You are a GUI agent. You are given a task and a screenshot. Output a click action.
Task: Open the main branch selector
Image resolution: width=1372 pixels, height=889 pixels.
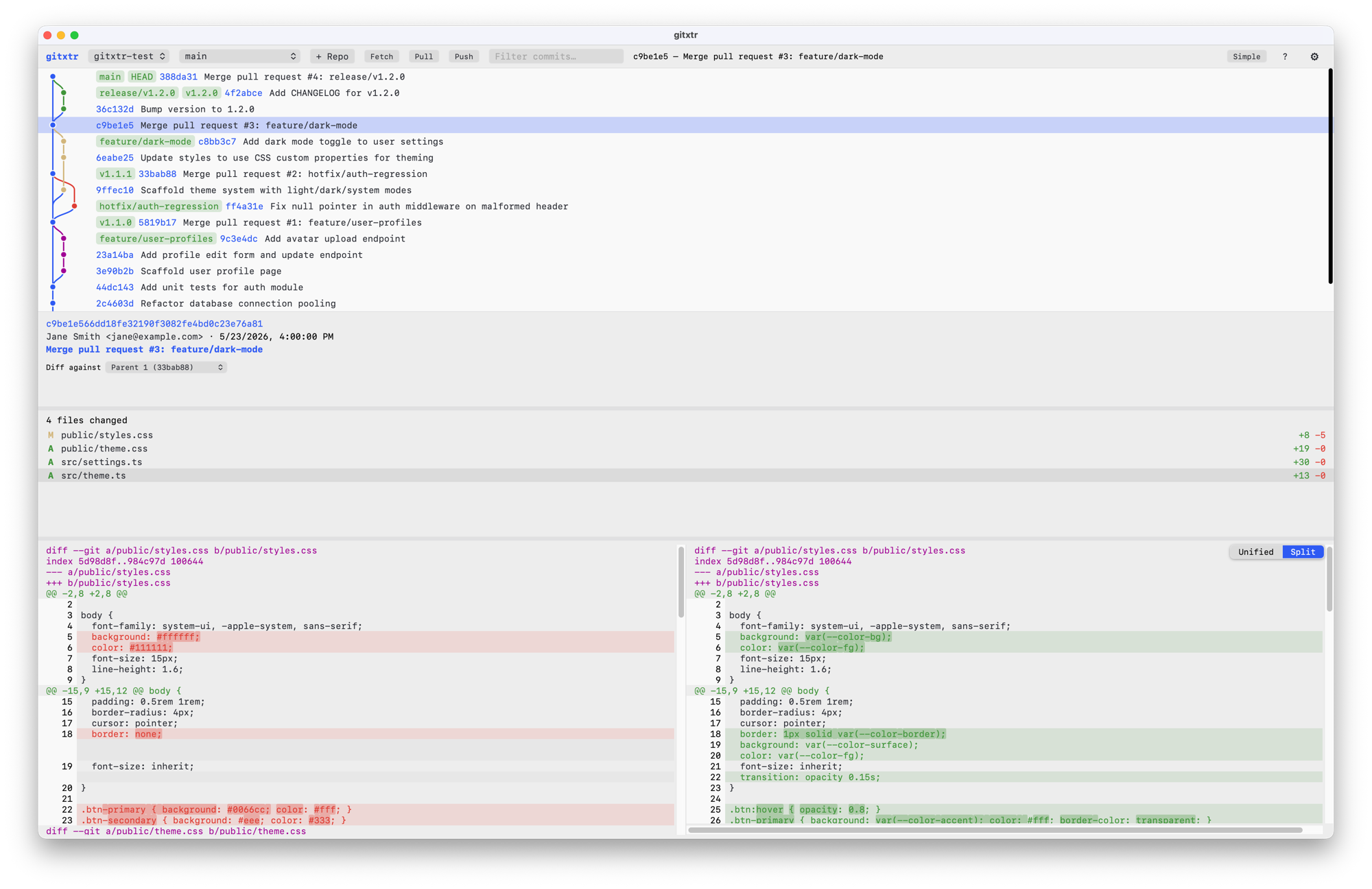coord(239,57)
